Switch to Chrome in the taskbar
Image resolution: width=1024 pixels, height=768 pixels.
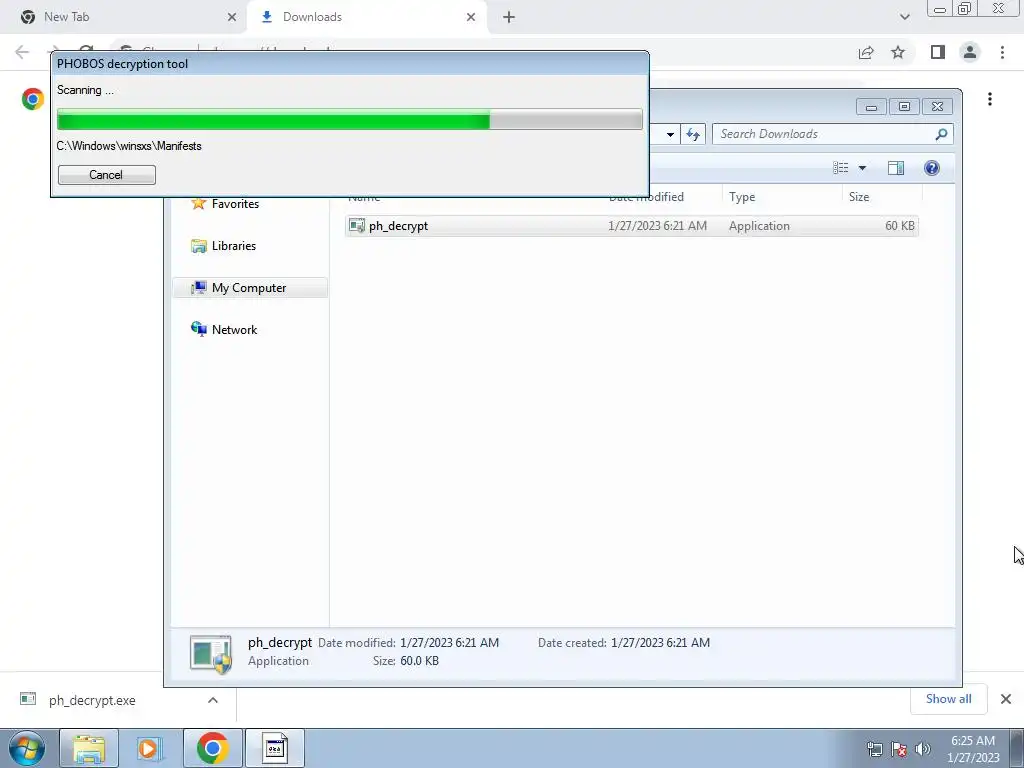coord(212,748)
